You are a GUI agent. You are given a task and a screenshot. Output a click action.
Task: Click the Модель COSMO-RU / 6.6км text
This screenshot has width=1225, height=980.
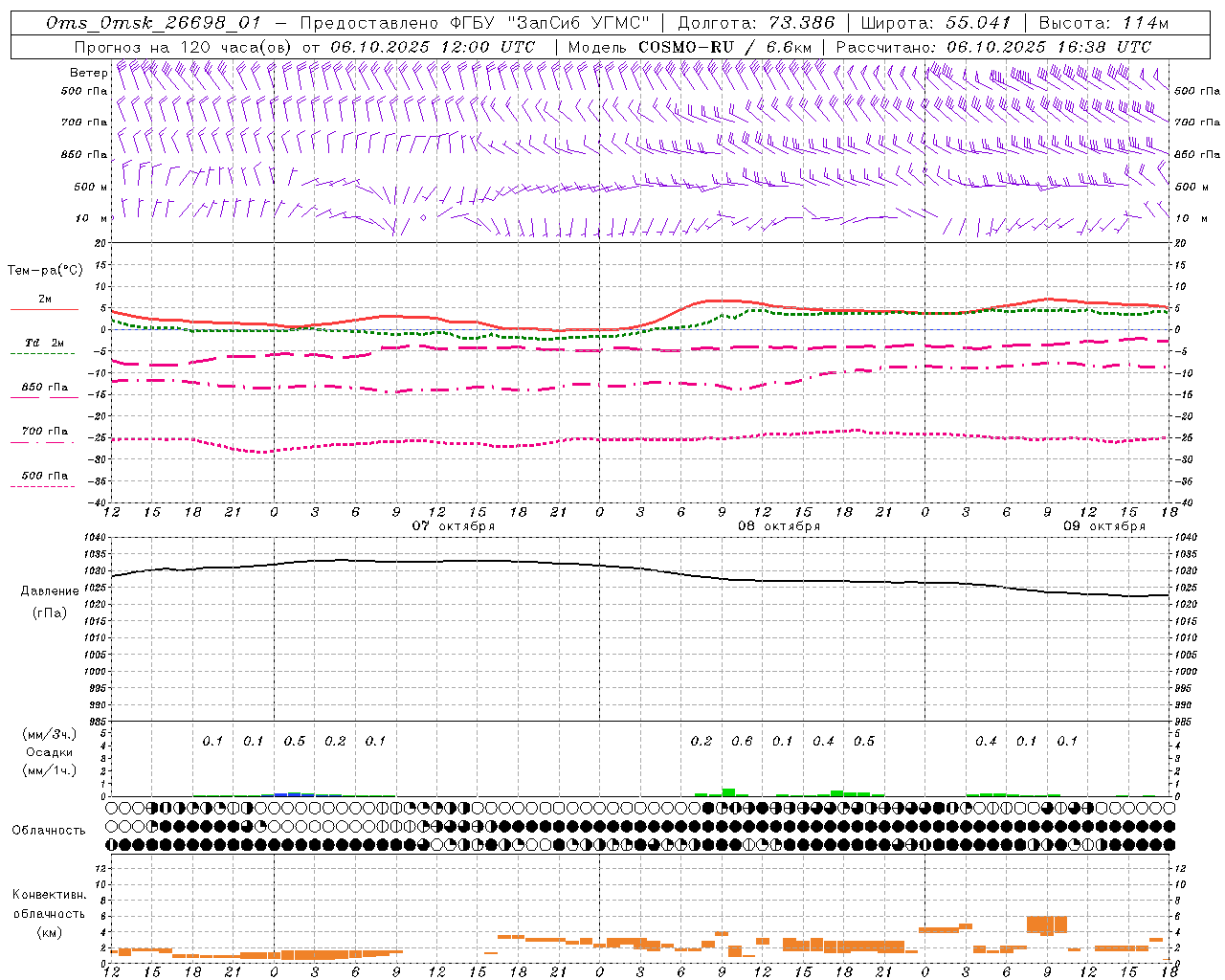(x=689, y=47)
